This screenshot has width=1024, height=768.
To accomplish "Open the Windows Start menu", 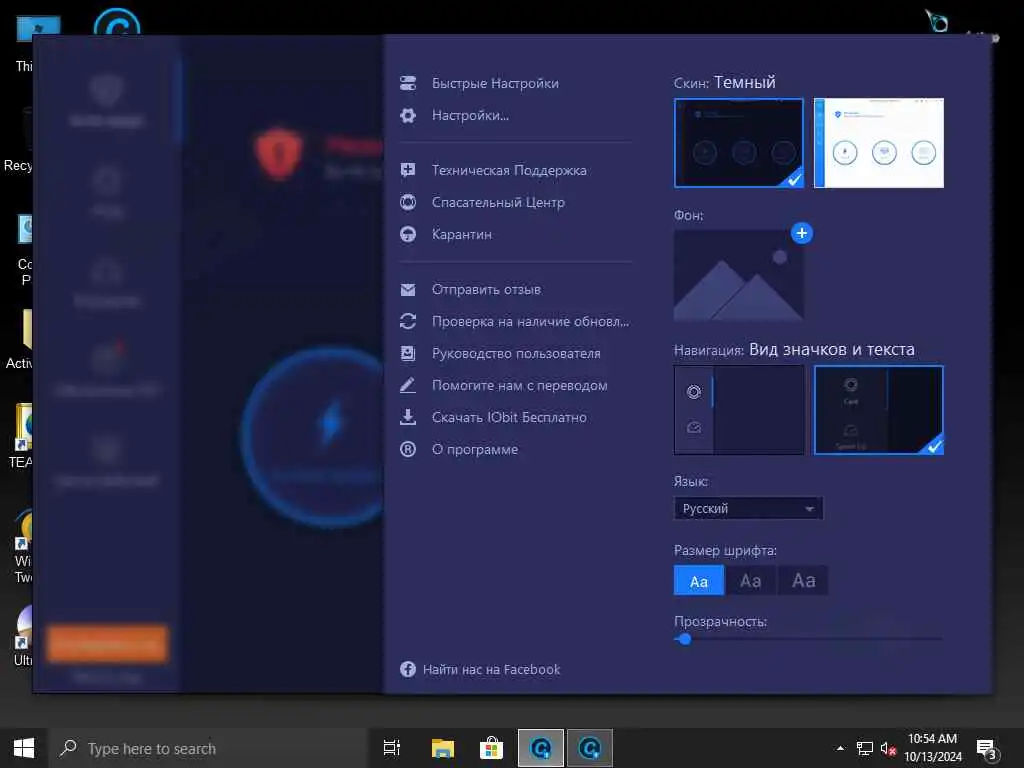I will pyautogui.click(x=24, y=748).
